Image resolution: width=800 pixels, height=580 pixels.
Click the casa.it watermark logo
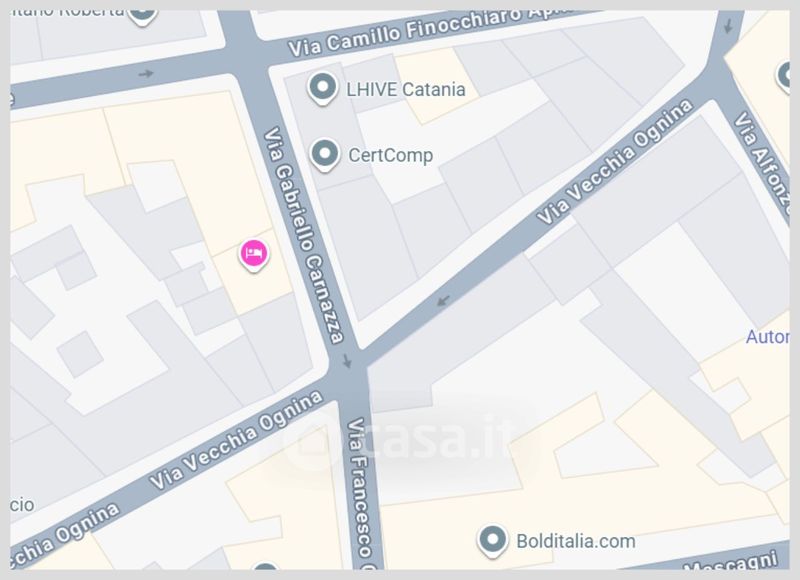[x=401, y=438]
